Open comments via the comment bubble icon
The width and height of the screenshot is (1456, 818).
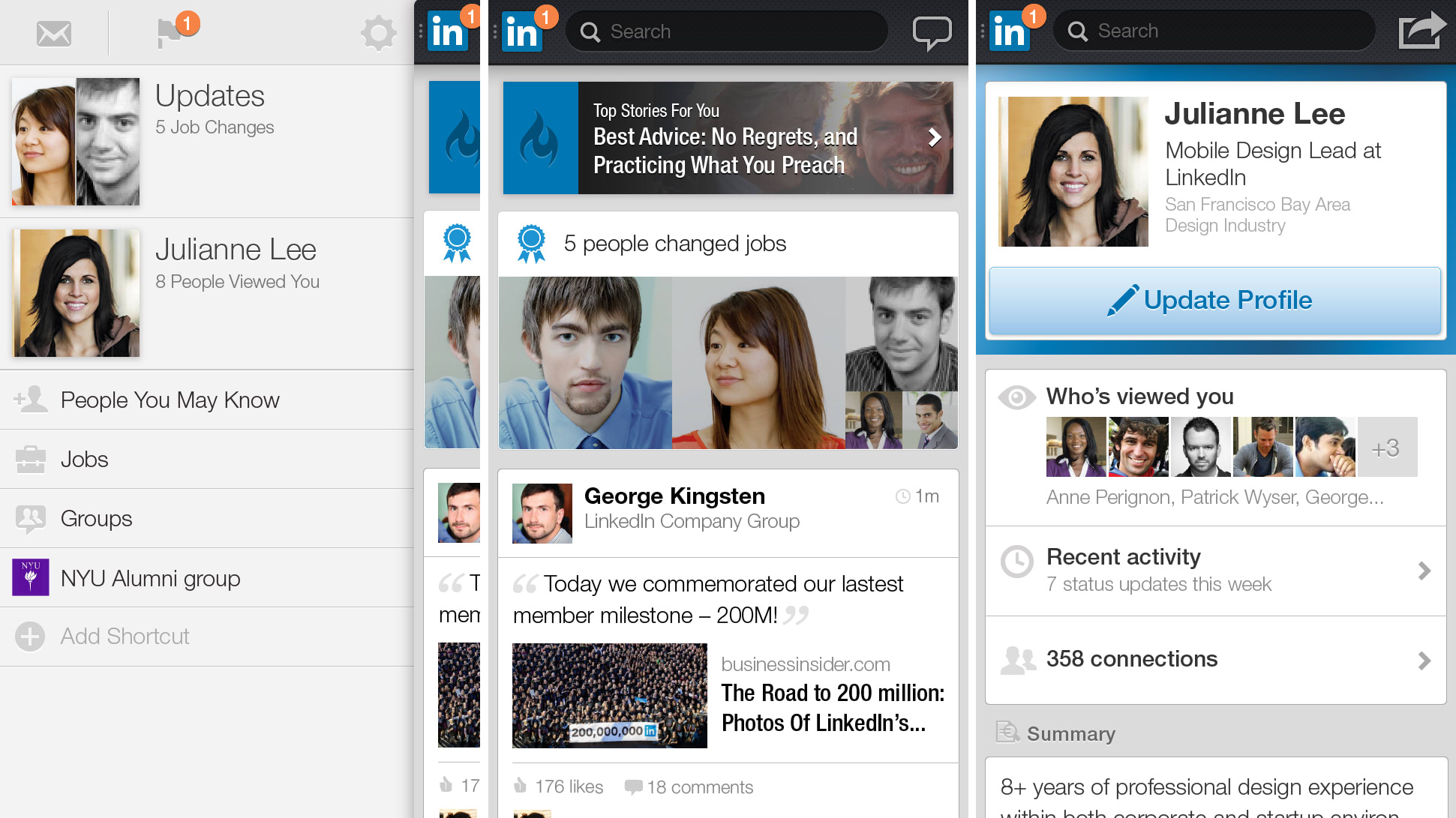point(635,786)
